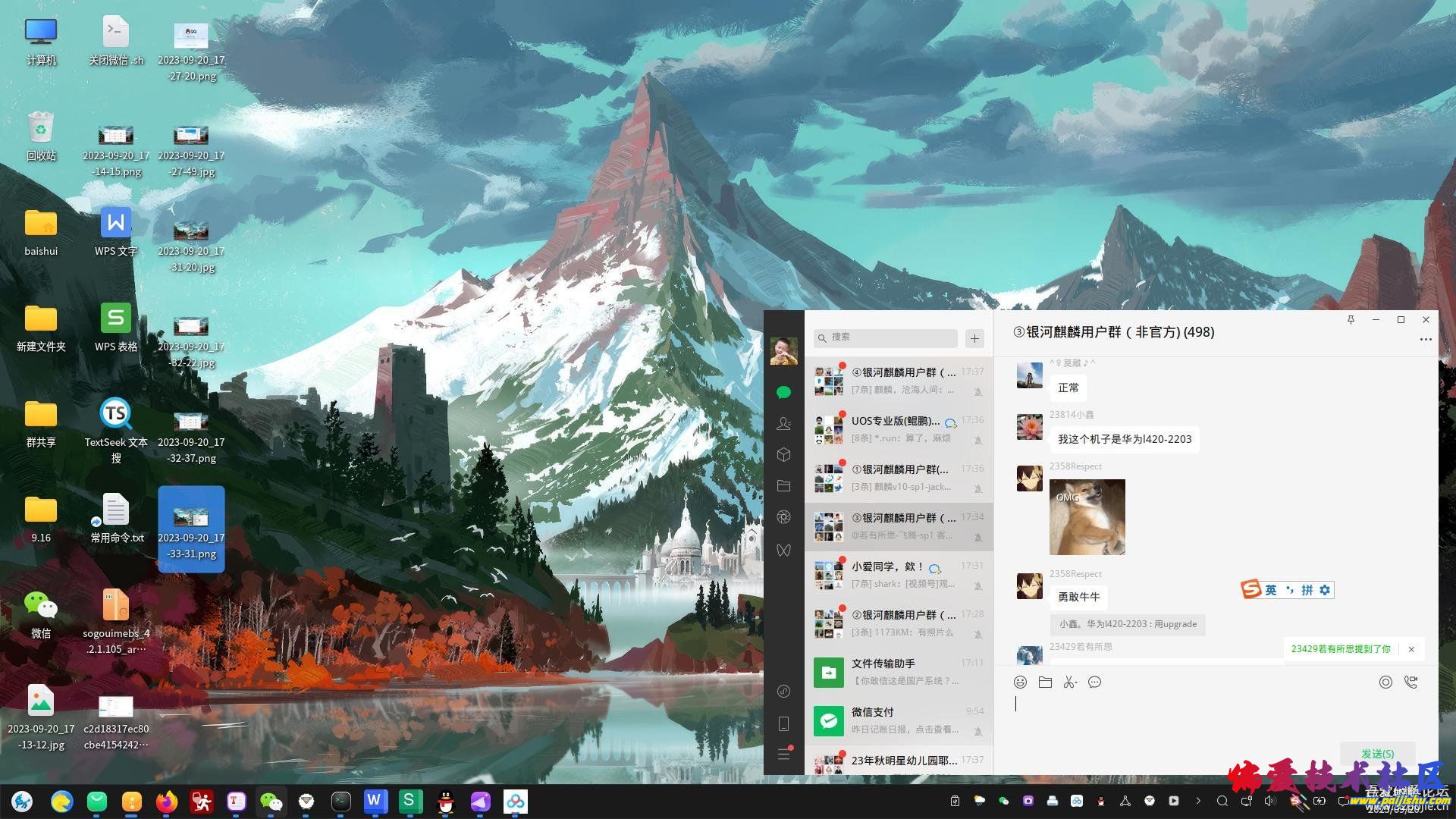Screen dimensions: 1456x819
Task: Click the screenshot scissors tool
Action: tap(1070, 682)
